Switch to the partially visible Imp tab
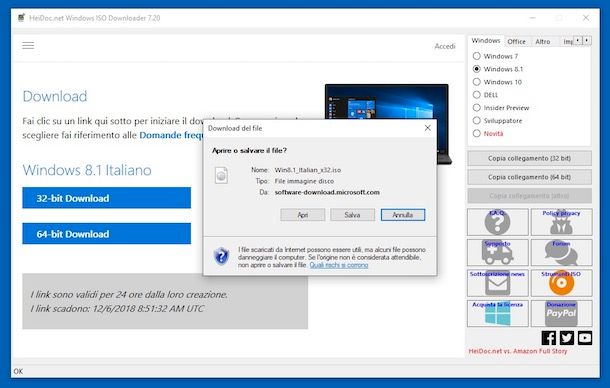 tap(567, 42)
